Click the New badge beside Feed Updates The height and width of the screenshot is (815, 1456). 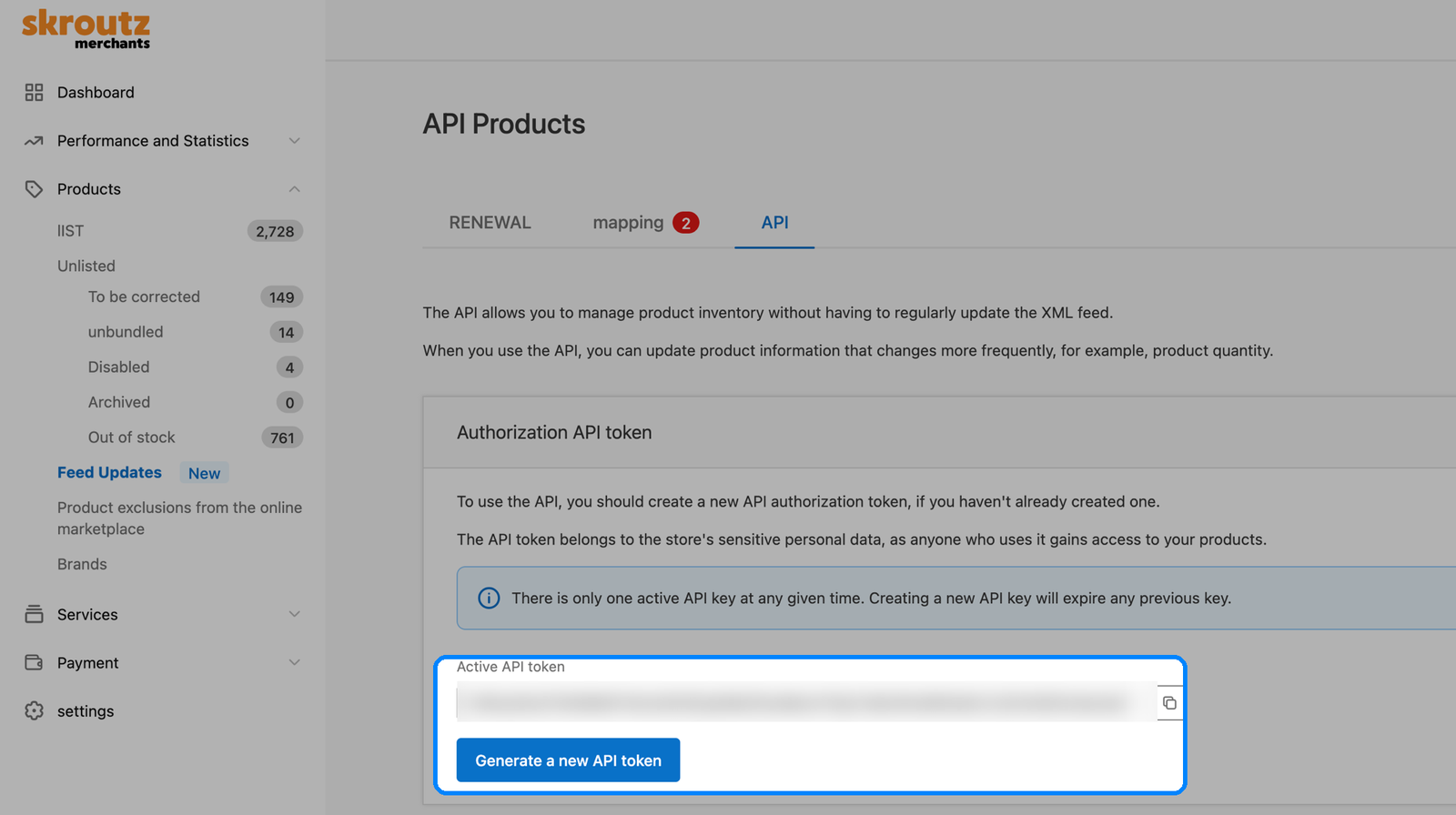(x=204, y=473)
